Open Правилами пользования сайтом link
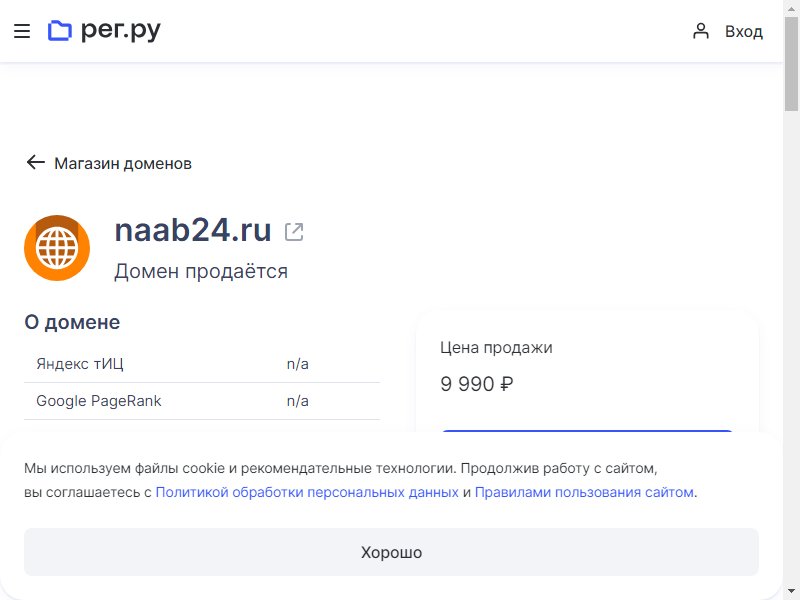 [x=584, y=492]
